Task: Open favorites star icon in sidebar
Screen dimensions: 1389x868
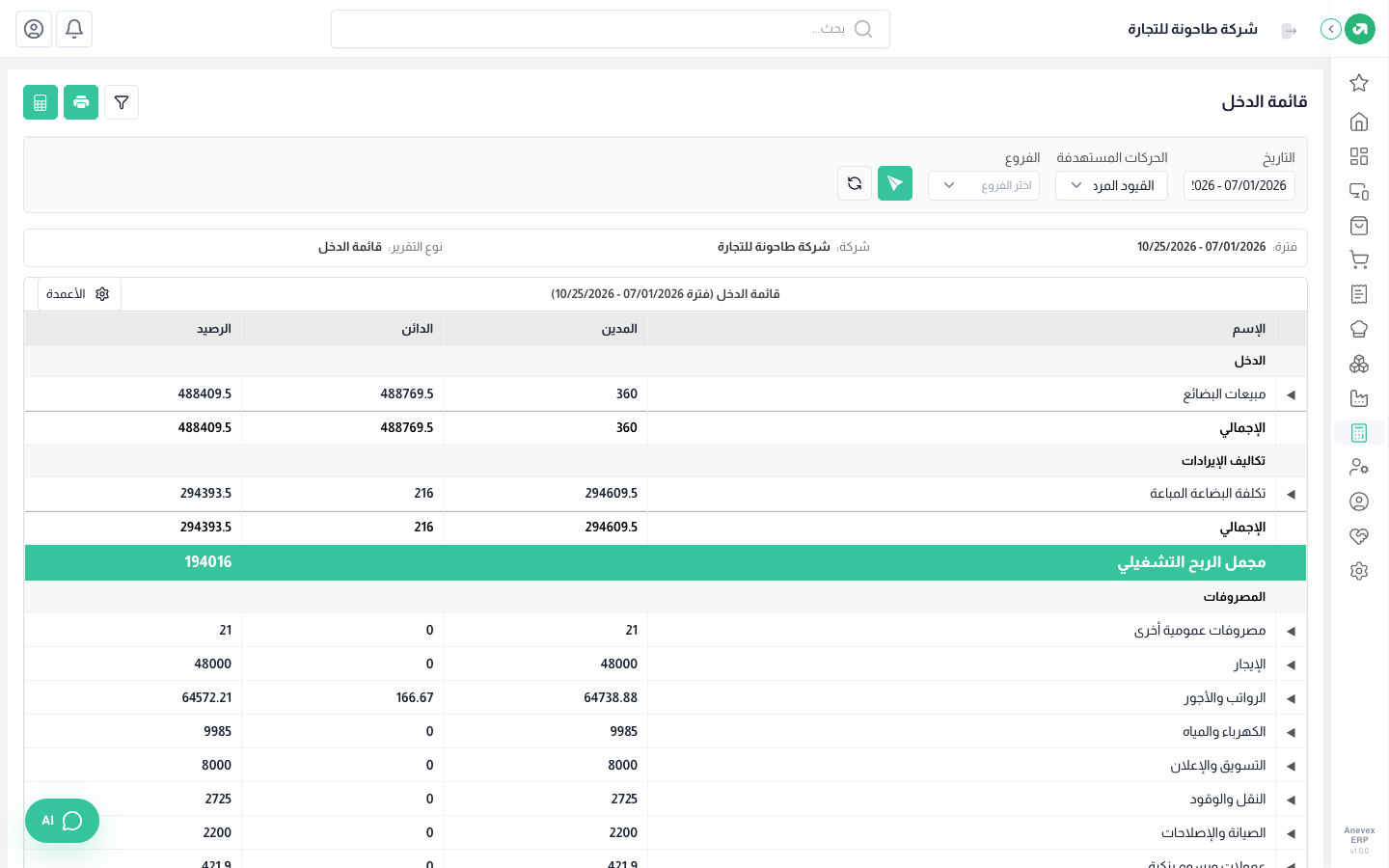Action: pyautogui.click(x=1359, y=83)
